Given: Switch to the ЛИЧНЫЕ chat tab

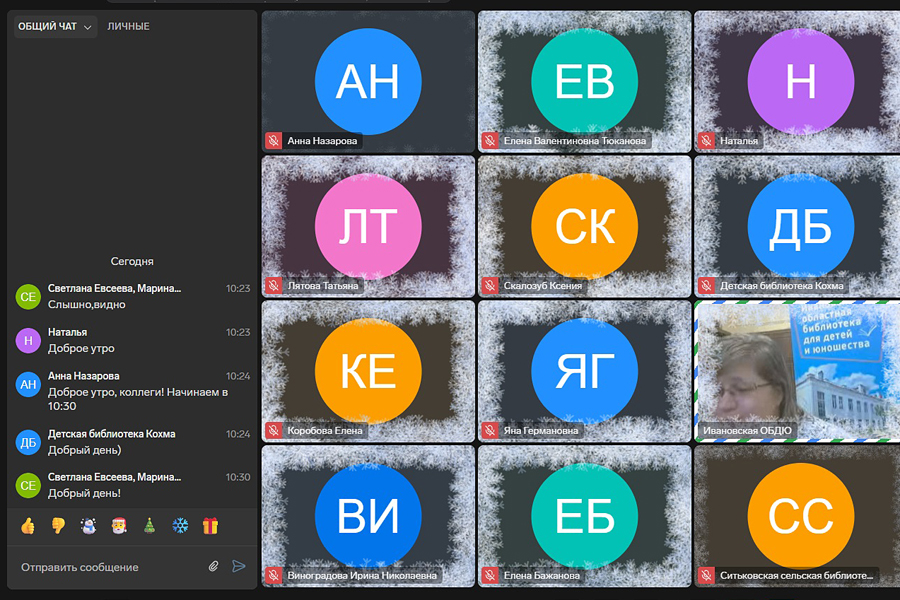Looking at the screenshot, I should (x=128, y=27).
